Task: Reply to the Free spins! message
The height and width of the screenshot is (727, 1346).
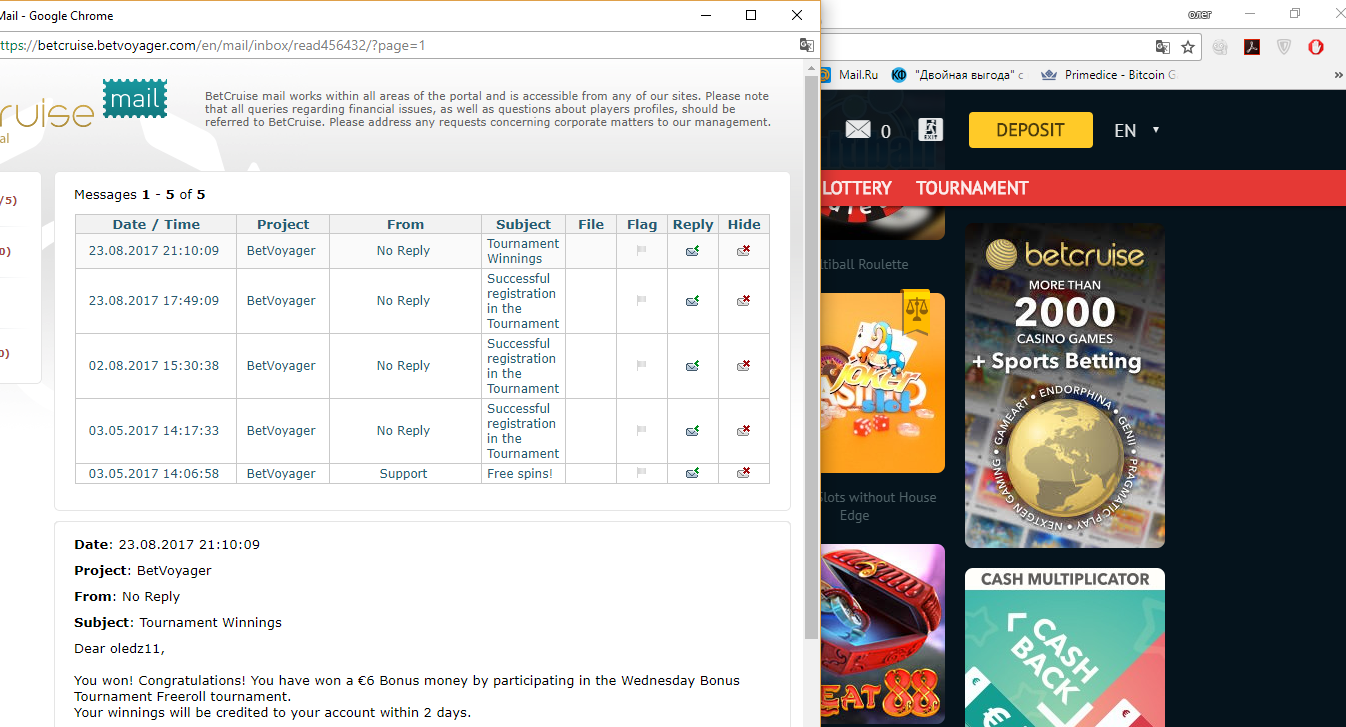Action: click(692, 473)
